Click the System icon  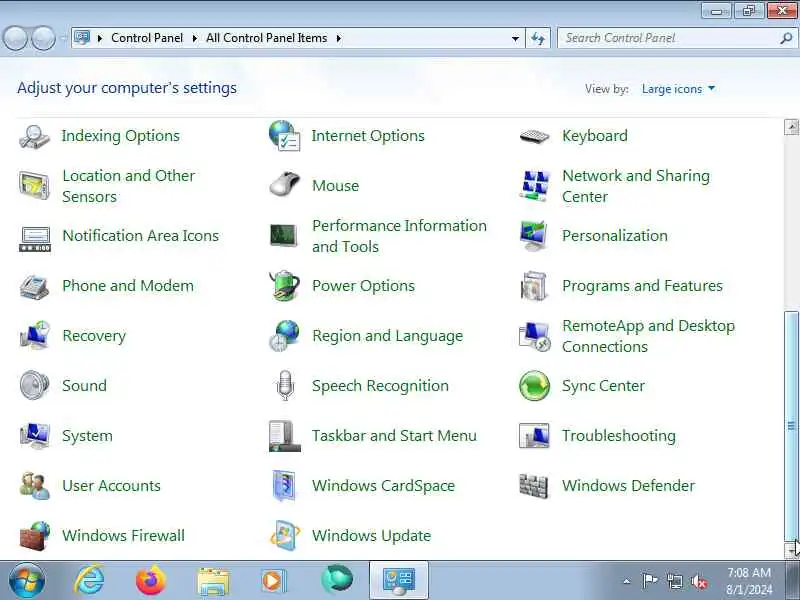pos(34,436)
